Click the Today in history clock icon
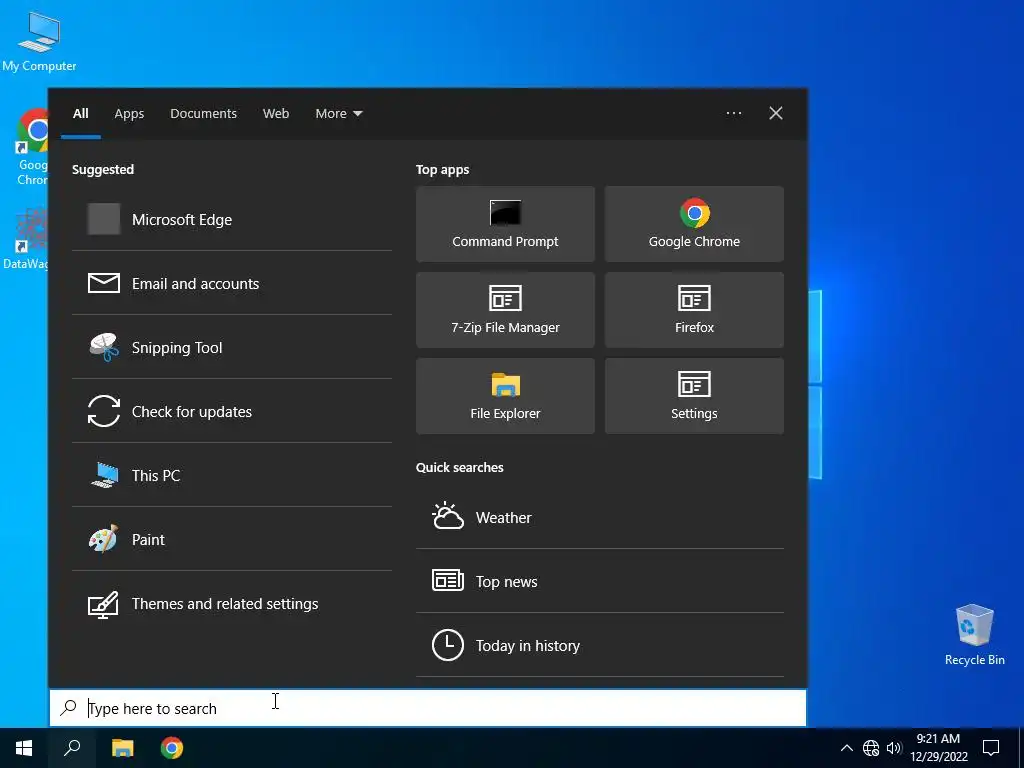Viewport: 1024px width, 768px height. pyautogui.click(x=448, y=645)
